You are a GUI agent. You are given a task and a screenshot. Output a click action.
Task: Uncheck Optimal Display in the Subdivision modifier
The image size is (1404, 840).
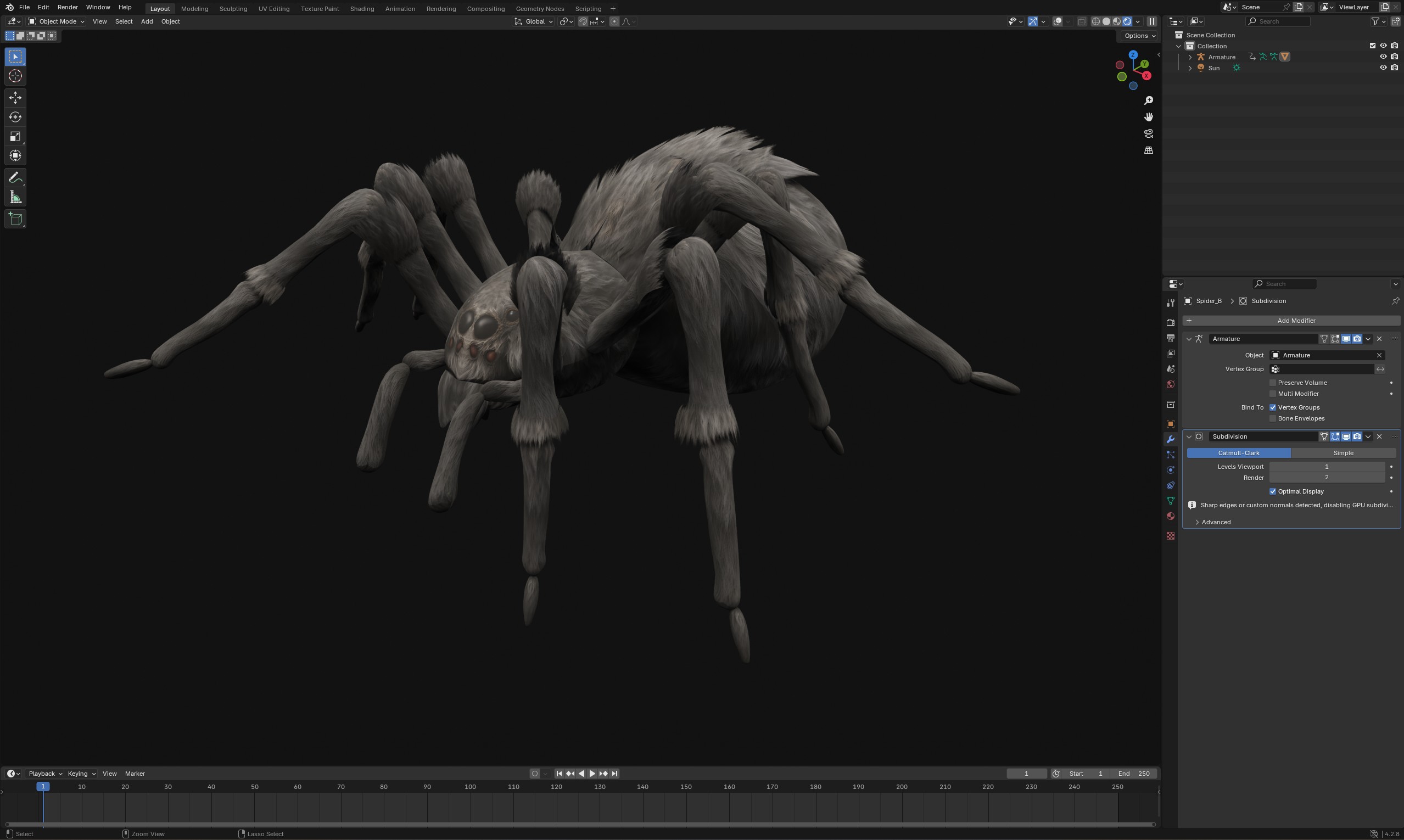click(x=1273, y=491)
